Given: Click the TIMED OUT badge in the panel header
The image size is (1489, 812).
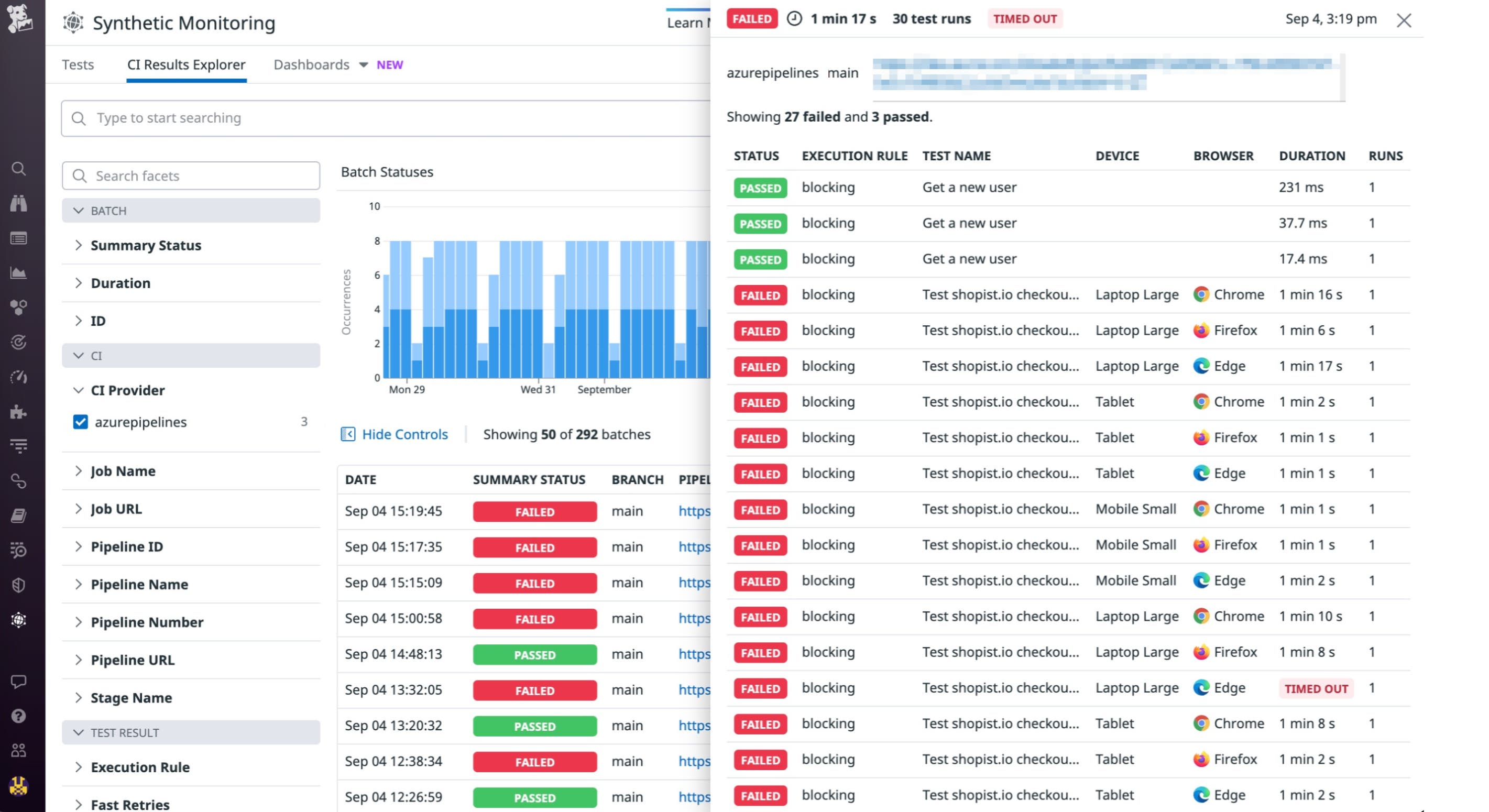Looking at the screenshot, I should coord(1024,18).
